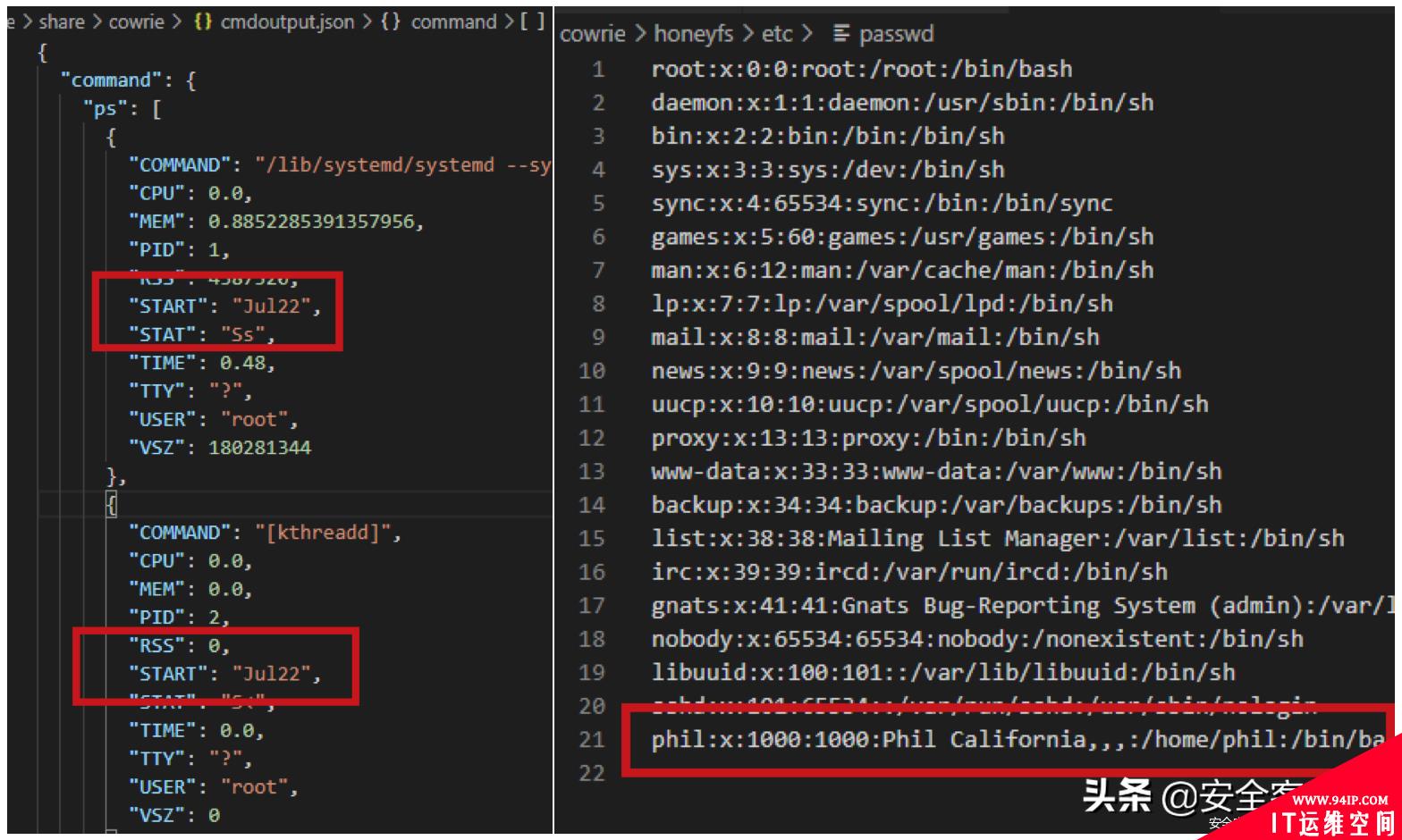1402x840 pixels.
Task: Open the passwd breadcrumb file
Action: pyautogui.click(x=896, y=34)
